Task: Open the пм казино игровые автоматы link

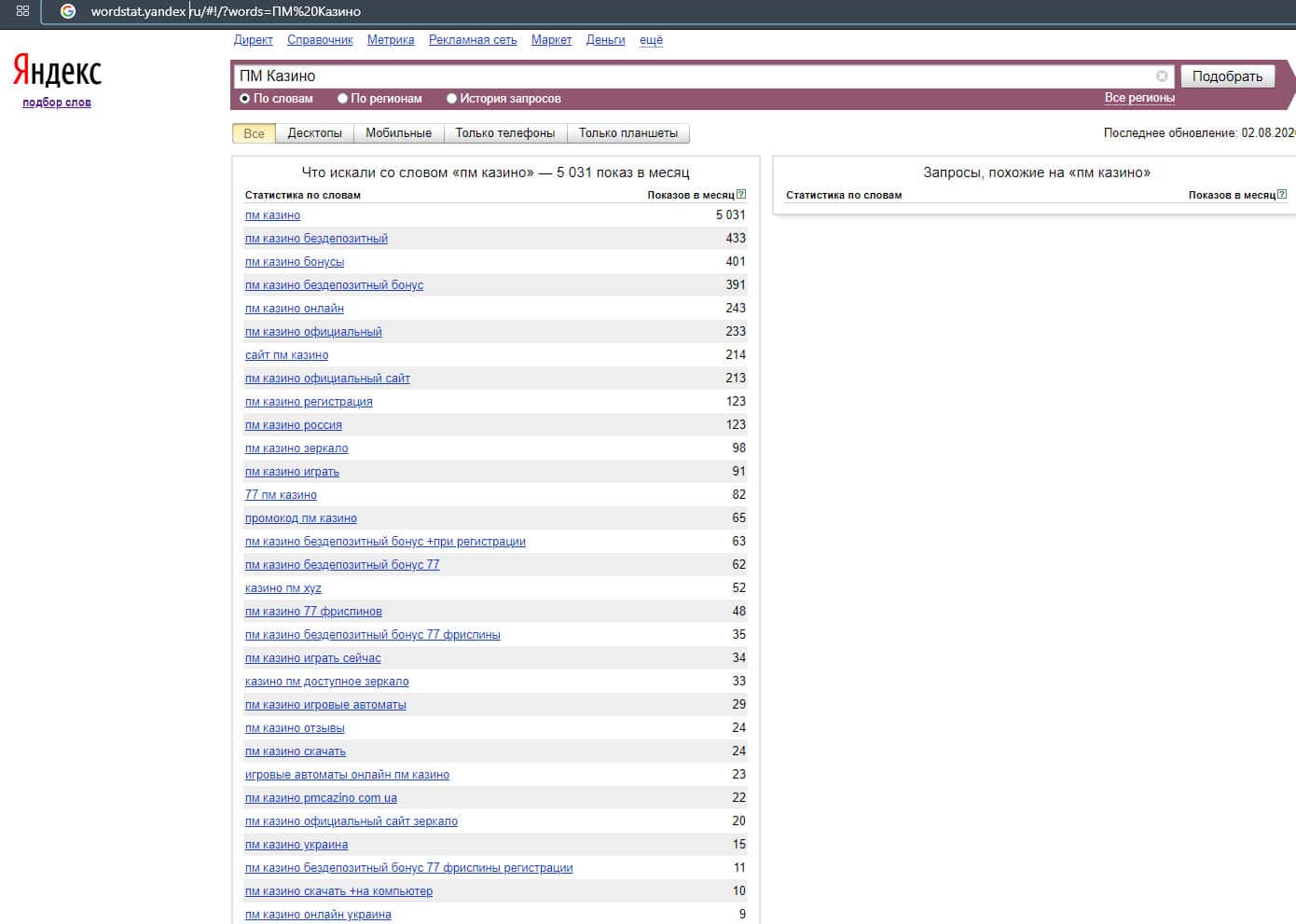Action: 325,705
